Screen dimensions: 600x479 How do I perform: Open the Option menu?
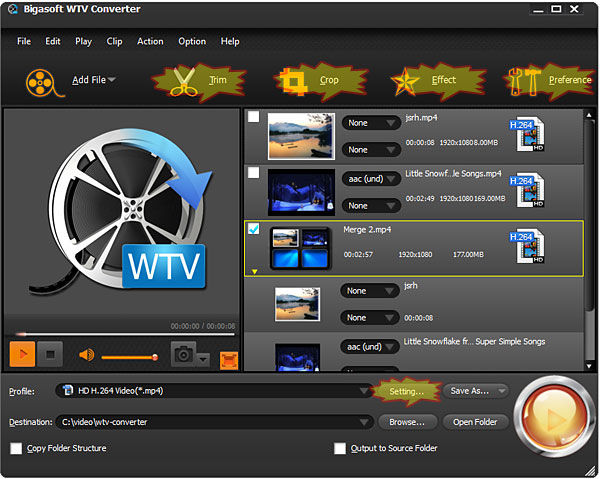pos(192,41)
